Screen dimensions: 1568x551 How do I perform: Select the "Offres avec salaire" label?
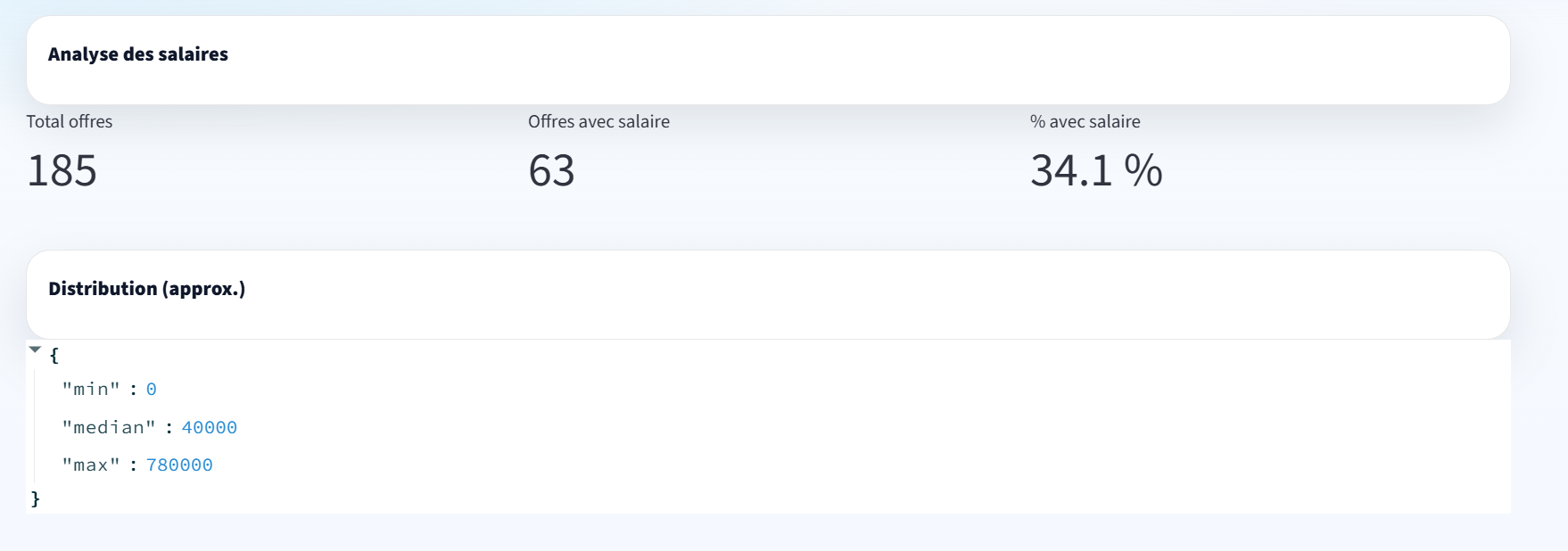(x=598, y=121)
